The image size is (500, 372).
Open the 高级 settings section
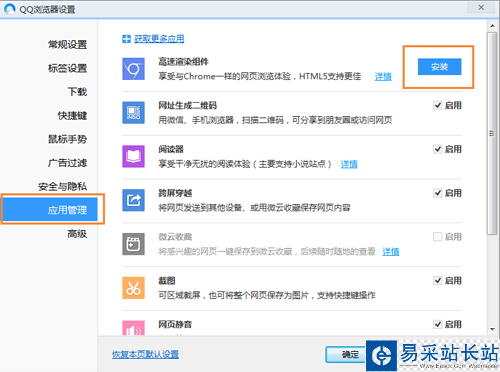77,234
